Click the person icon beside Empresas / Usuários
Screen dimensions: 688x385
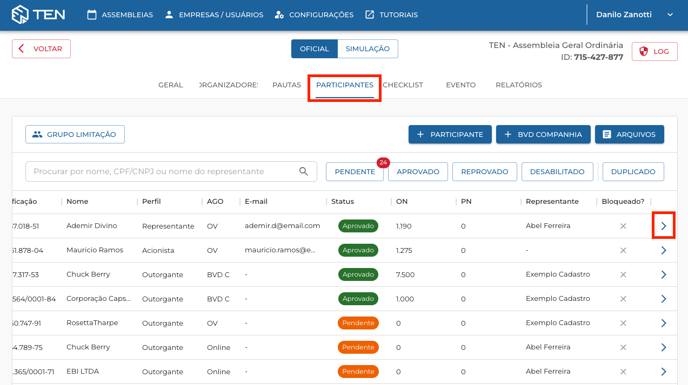point(169,14)
